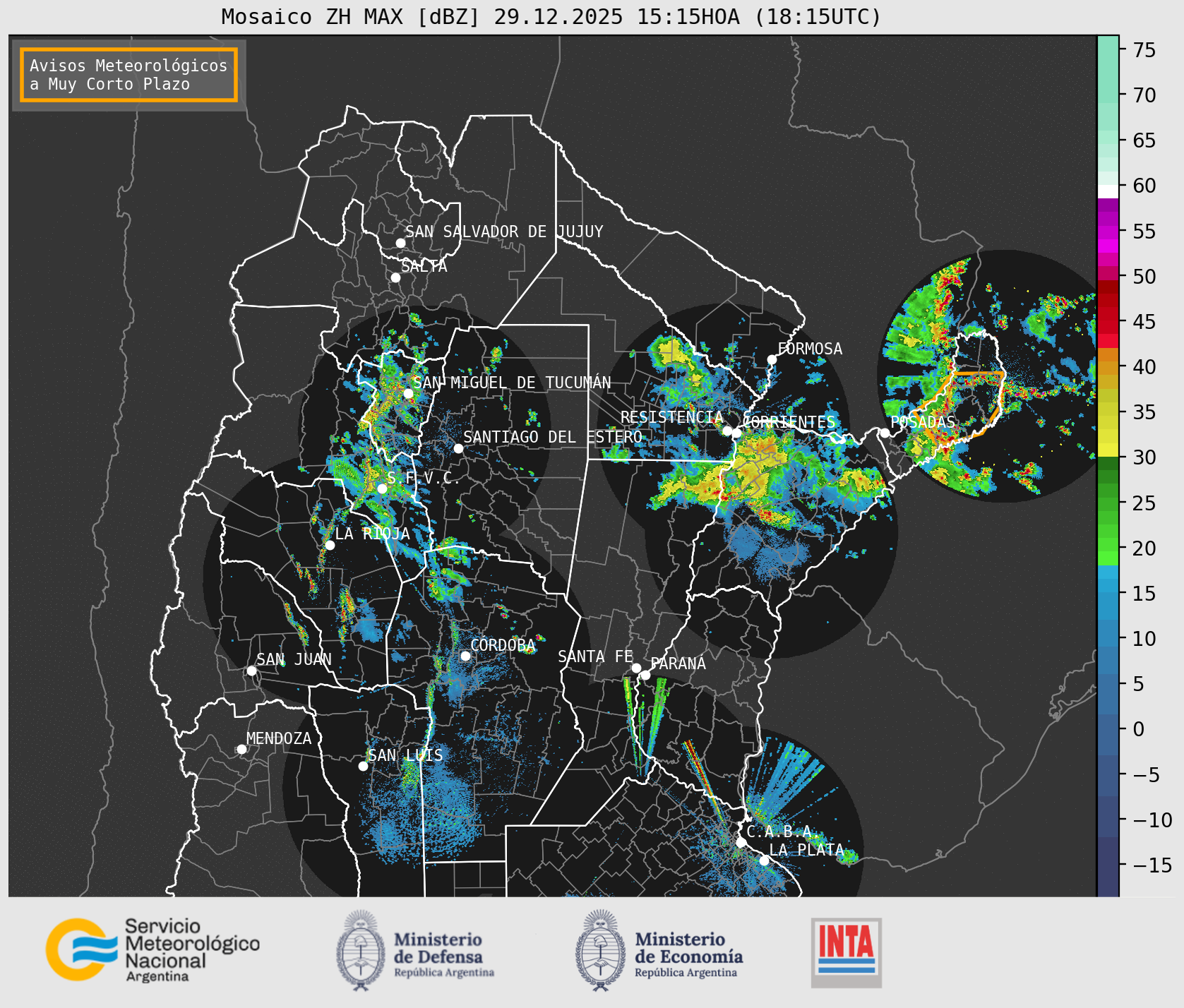Click the Santa Fe city marker
1184x1008 pixels.
pos(636,668)
